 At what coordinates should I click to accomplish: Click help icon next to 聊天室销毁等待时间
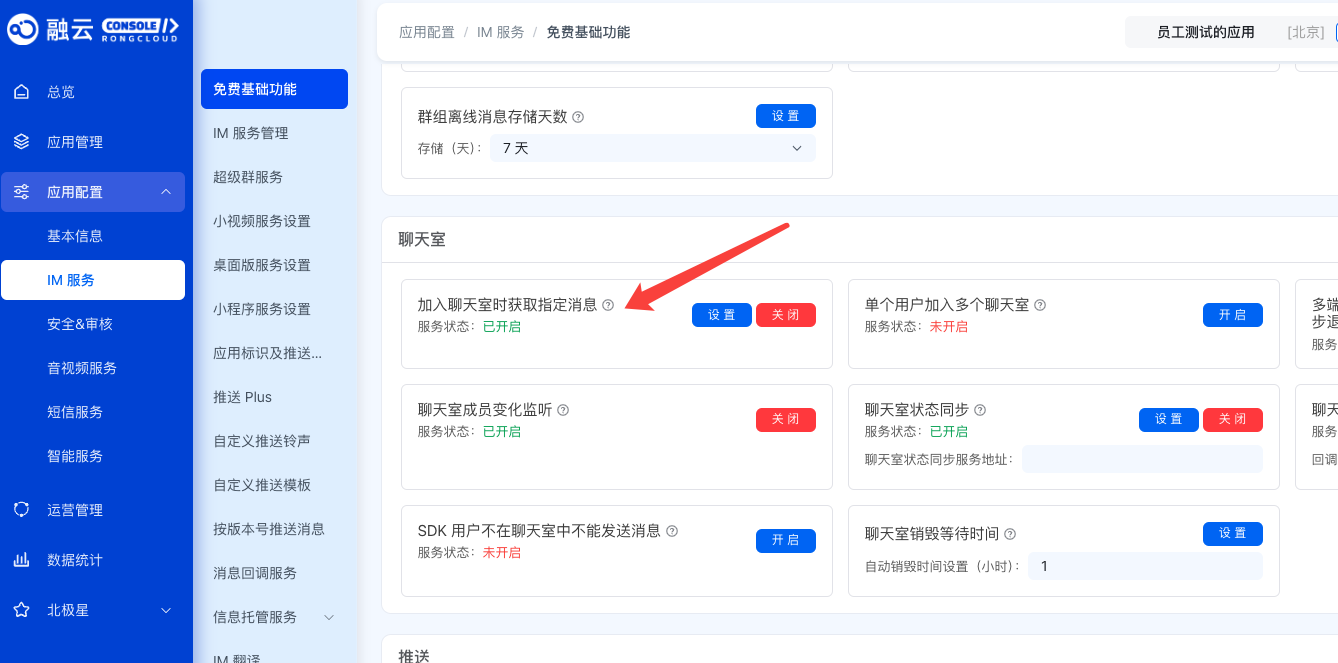click(1010, 534)
